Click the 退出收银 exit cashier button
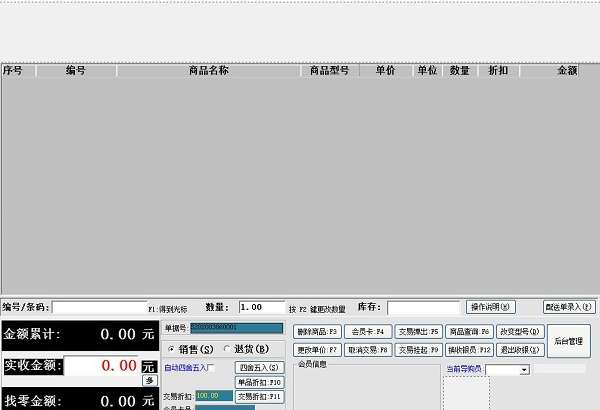 pyautogui.click(x=520, y=350)
